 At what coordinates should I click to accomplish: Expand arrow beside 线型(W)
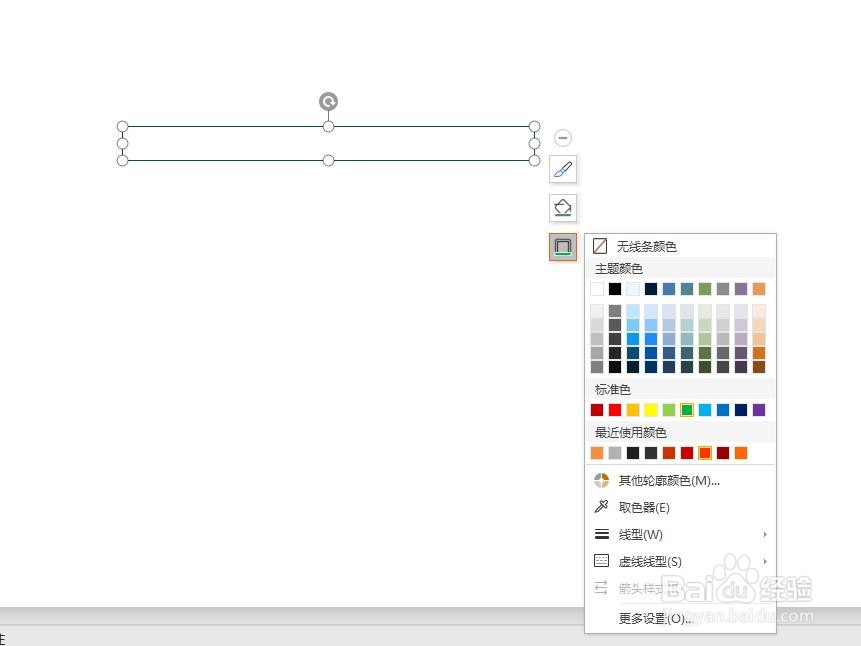(765, 534)
